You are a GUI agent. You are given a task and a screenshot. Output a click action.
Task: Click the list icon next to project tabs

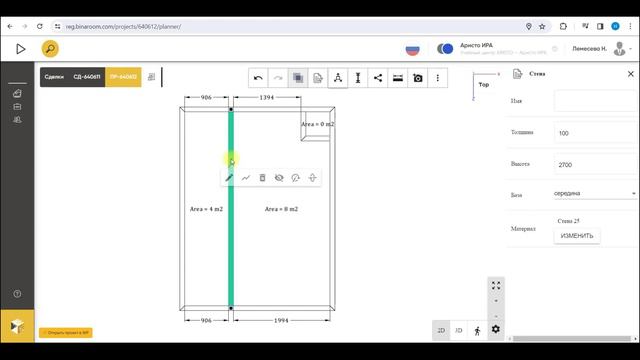pos(151,77)
